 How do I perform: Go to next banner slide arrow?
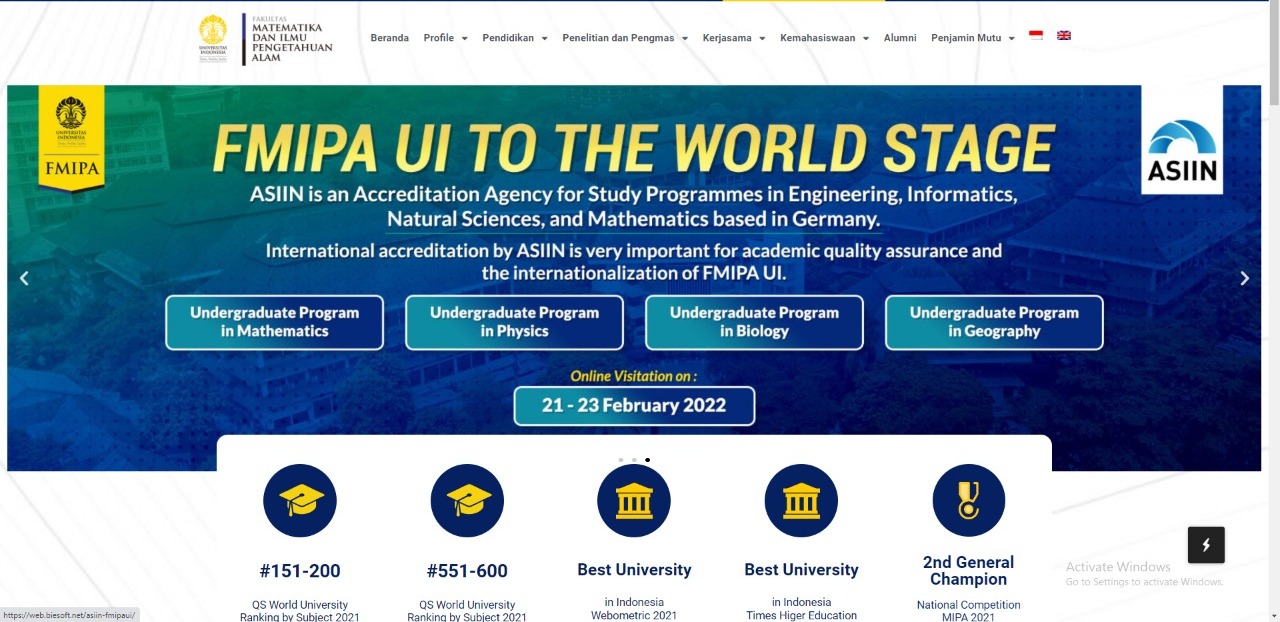1245,278
